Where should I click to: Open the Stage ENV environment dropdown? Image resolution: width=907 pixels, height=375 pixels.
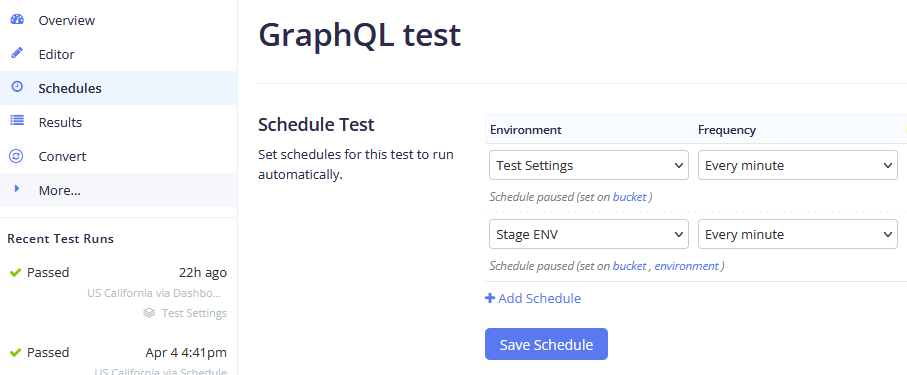point(589,234)
